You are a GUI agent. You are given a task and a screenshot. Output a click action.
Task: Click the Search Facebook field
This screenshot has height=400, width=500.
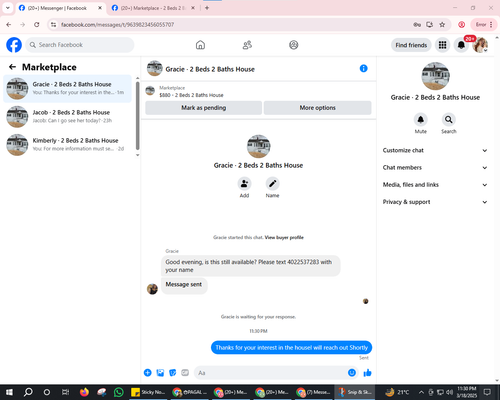[x=80, y=45]
